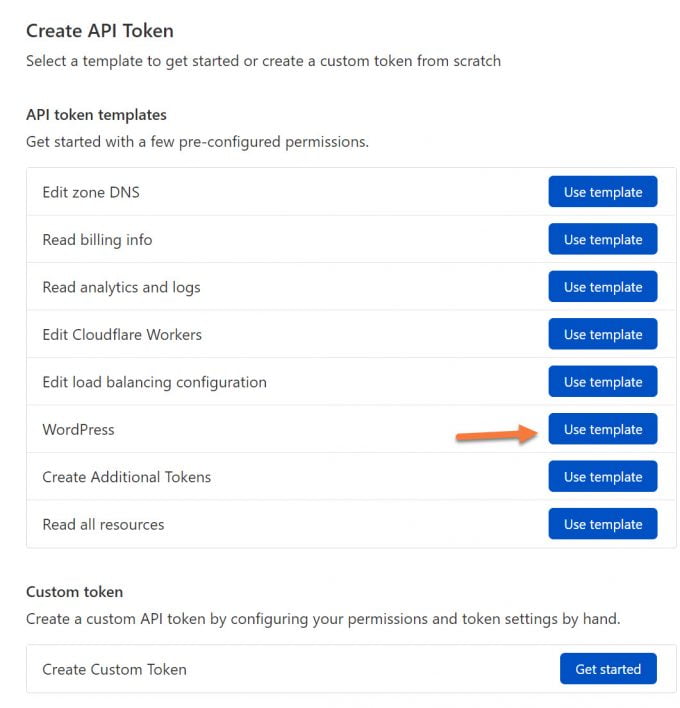The width and height of the screenshot is (680, 708).
Task: Select the Edit Cloudflare Workers label
Action: click(122, 335)
